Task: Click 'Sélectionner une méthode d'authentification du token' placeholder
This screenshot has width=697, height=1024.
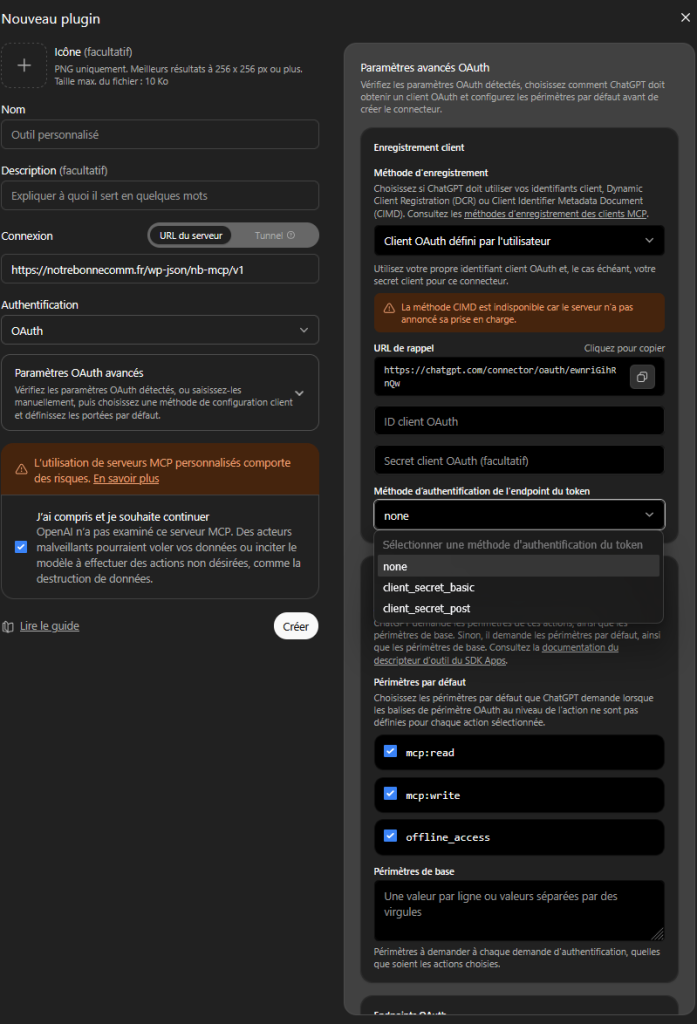Action: pyautogui.click(x=513, y=545)
